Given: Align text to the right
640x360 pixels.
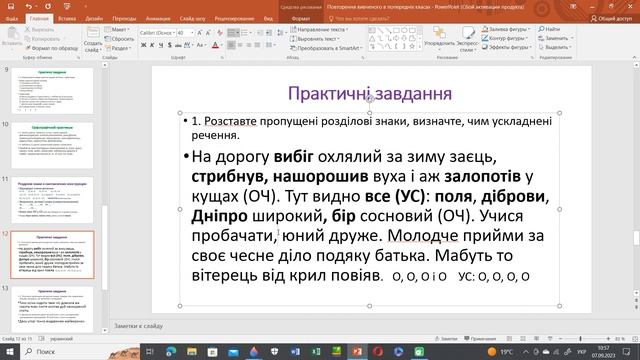Looking at the screenshot, I should (249, 45).
